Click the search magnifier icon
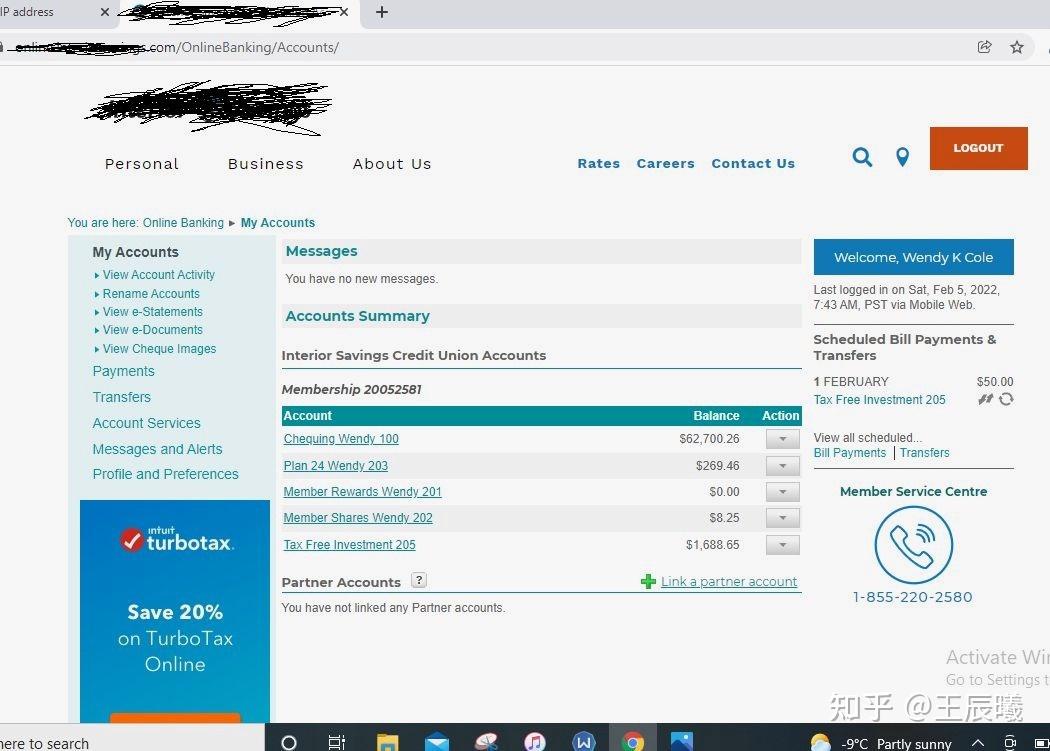The image size is (1050, 751). [862, 157]
